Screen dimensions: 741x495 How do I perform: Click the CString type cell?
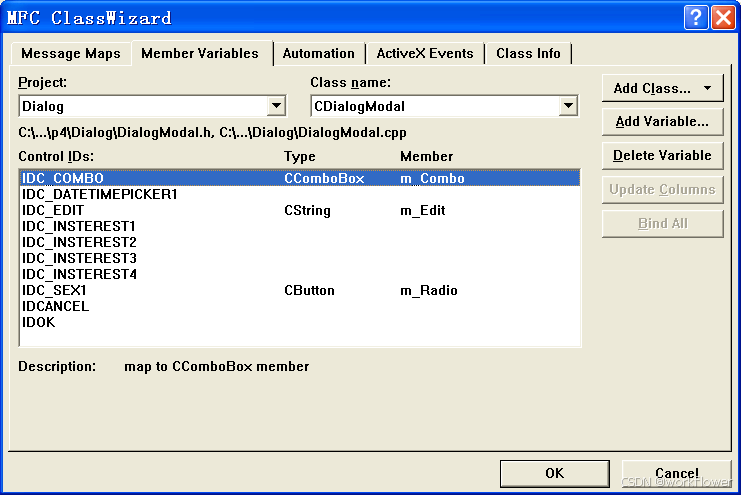[307, 210]
